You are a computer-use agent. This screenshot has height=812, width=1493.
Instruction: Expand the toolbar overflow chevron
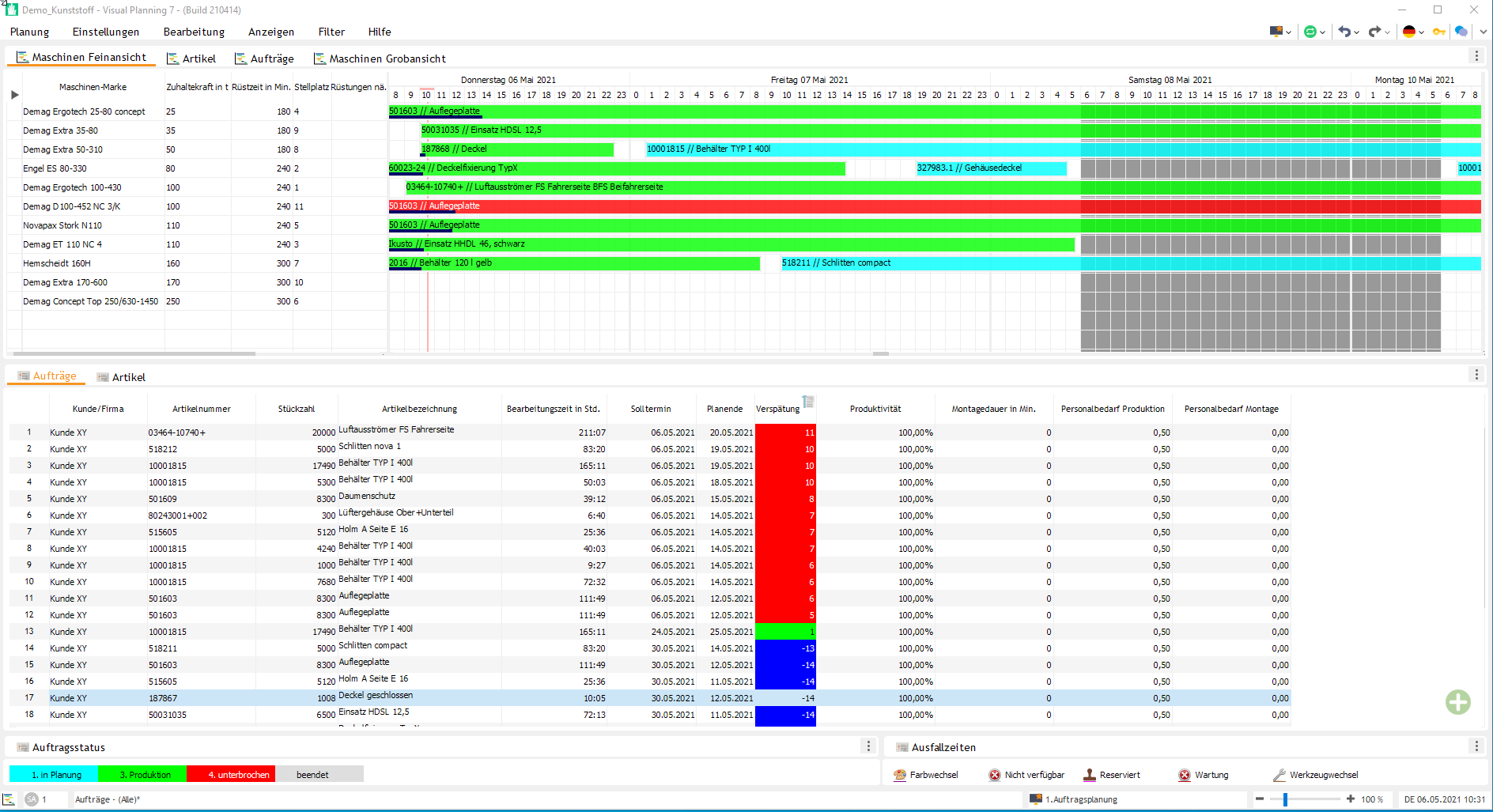click(1483, 32)
